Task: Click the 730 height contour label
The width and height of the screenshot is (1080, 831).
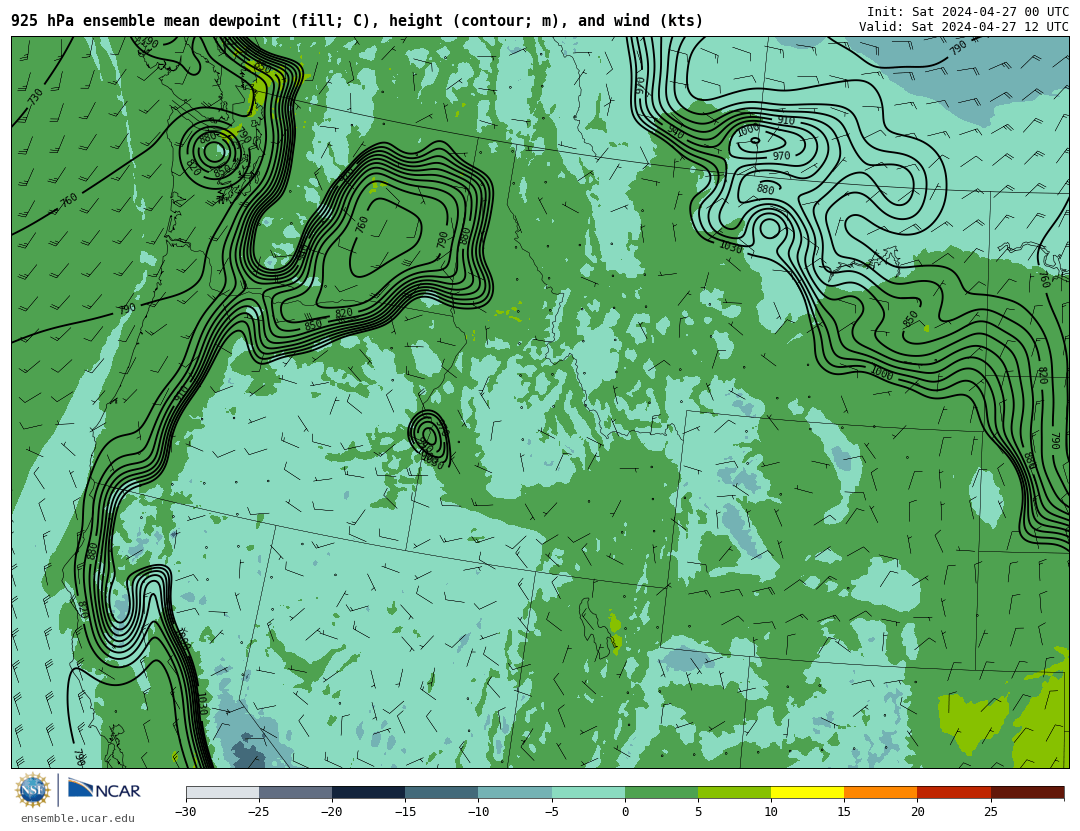Action: [x=35, y=96]
